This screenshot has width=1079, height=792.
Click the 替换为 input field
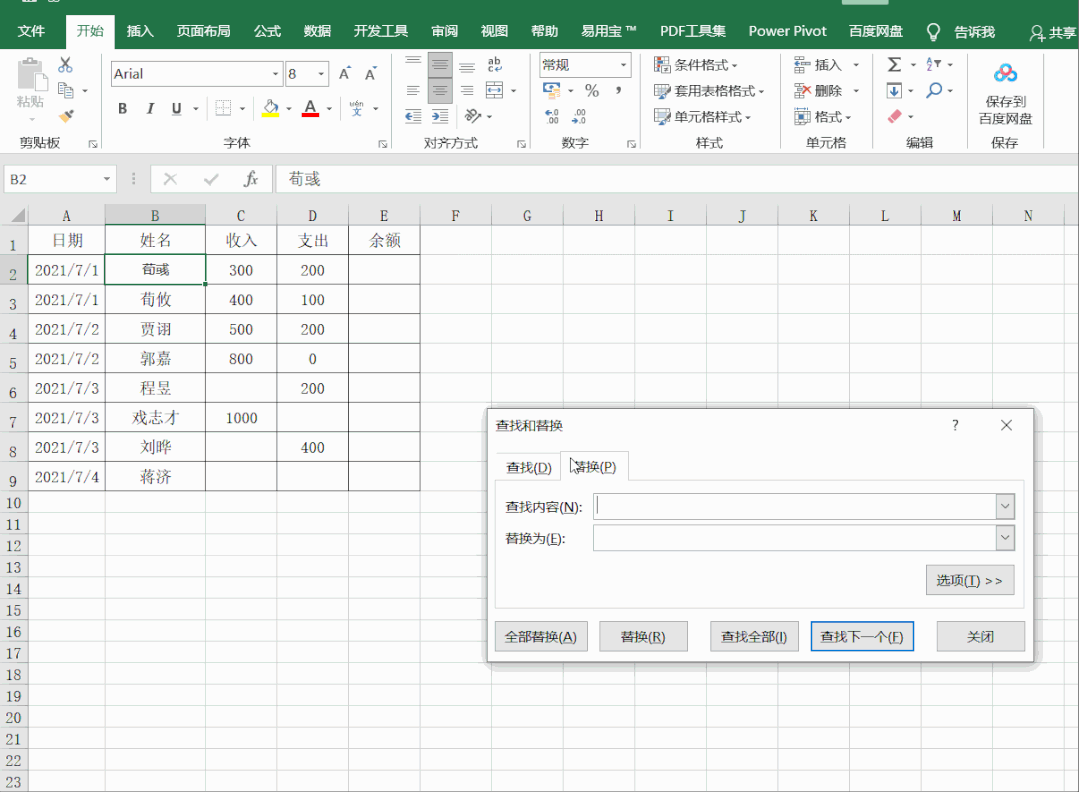tap(794, 539)
